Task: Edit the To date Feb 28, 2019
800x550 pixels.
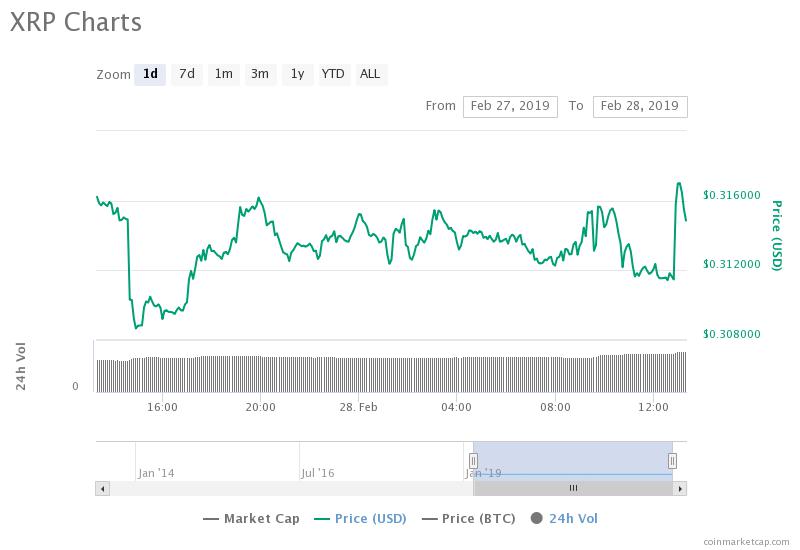Action: [640, 107]
